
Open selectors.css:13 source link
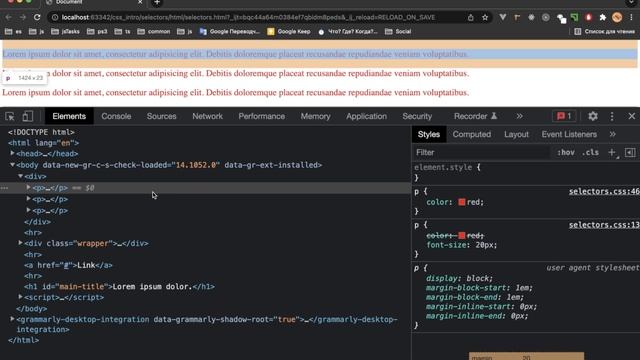604,225
